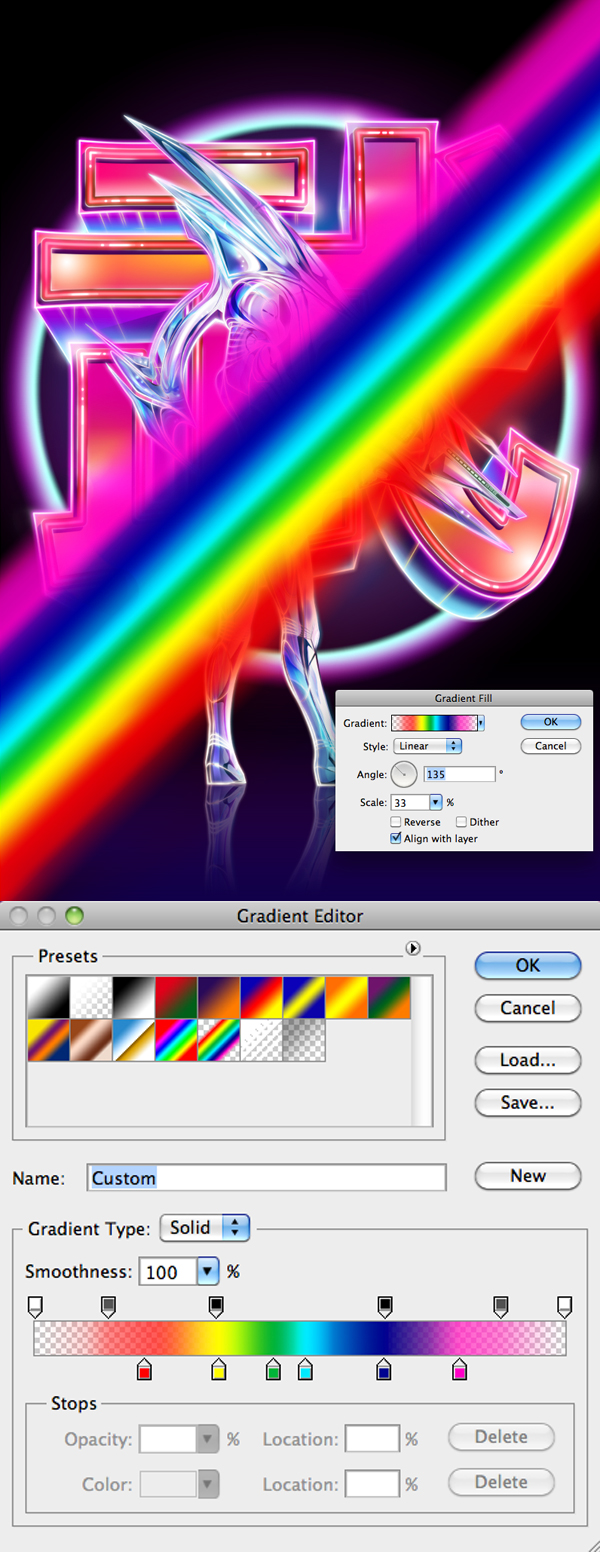The image size is (600, 1552).
Task: Open the Stops Opacity dropdown arrow
Action: coord(207,1440)
